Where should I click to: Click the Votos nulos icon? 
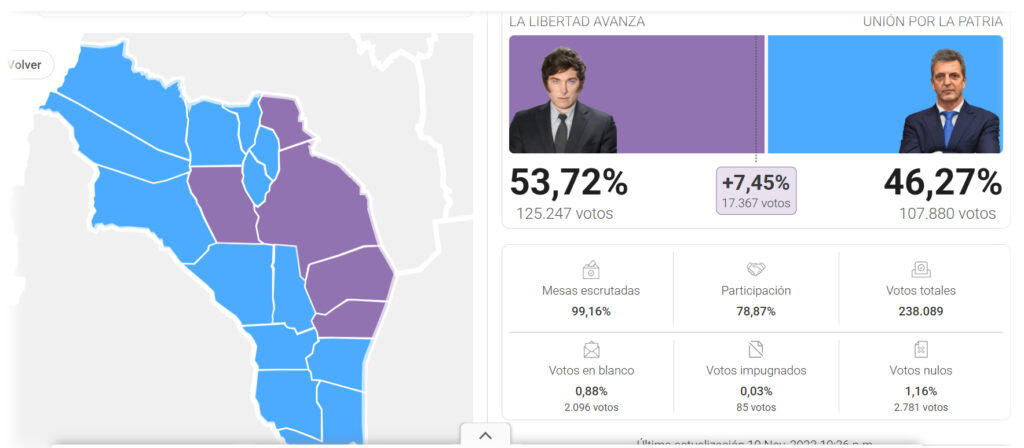click(x=920, y=349)
